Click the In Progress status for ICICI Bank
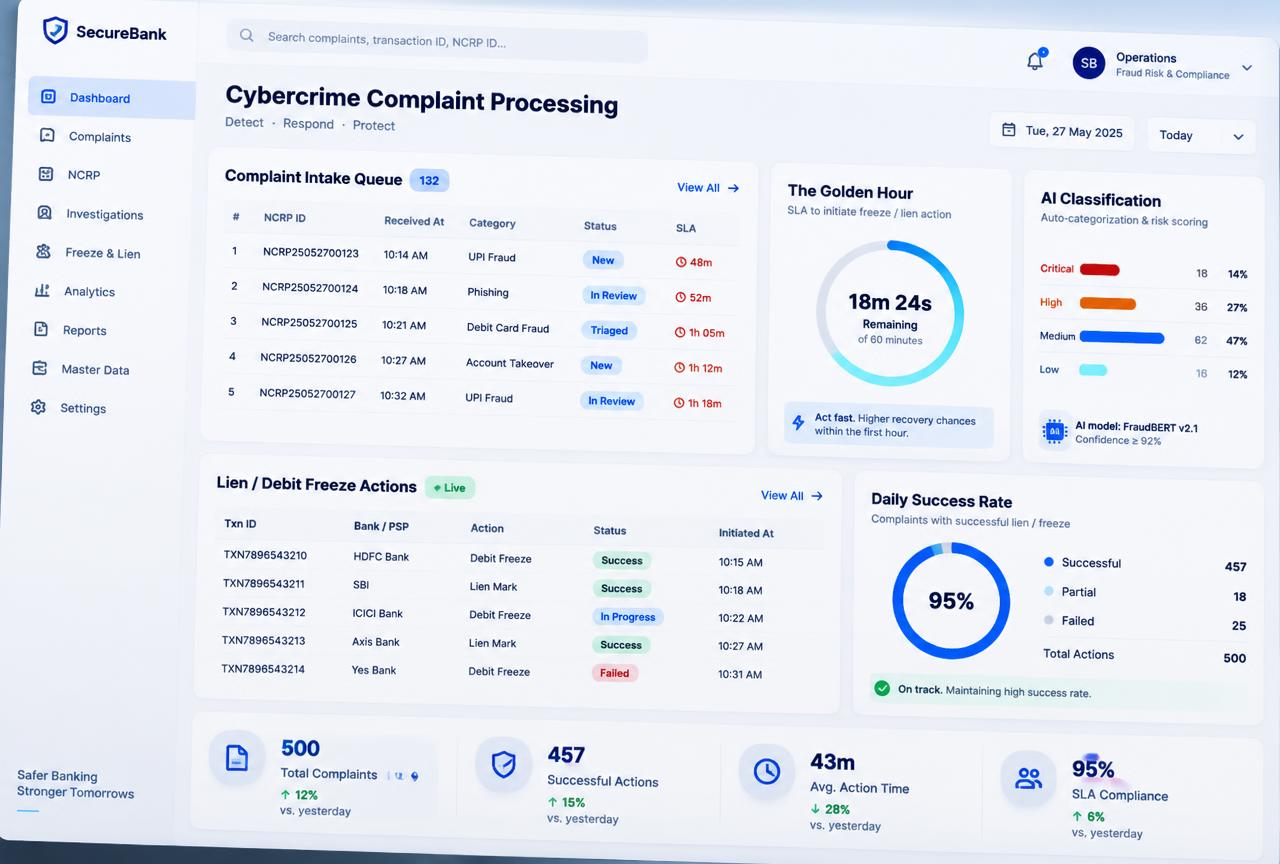The width and height of the screenshot is (1280, 864). pos(627,617)
